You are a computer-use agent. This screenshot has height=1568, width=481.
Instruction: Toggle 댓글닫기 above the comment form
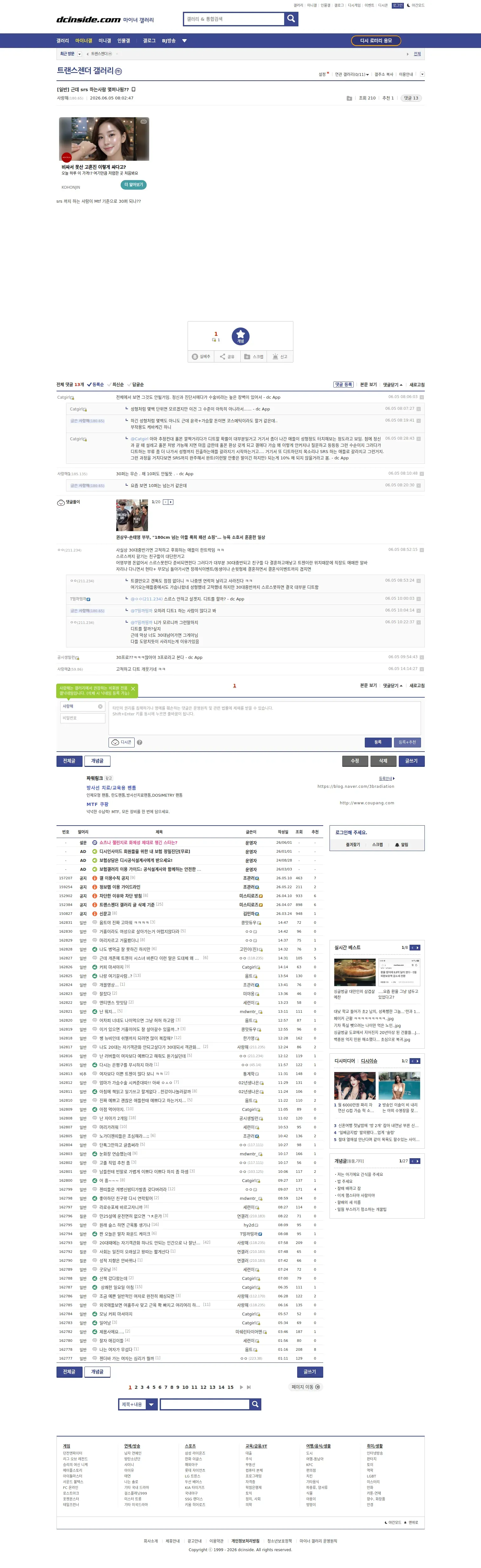(x=392, y=686)
